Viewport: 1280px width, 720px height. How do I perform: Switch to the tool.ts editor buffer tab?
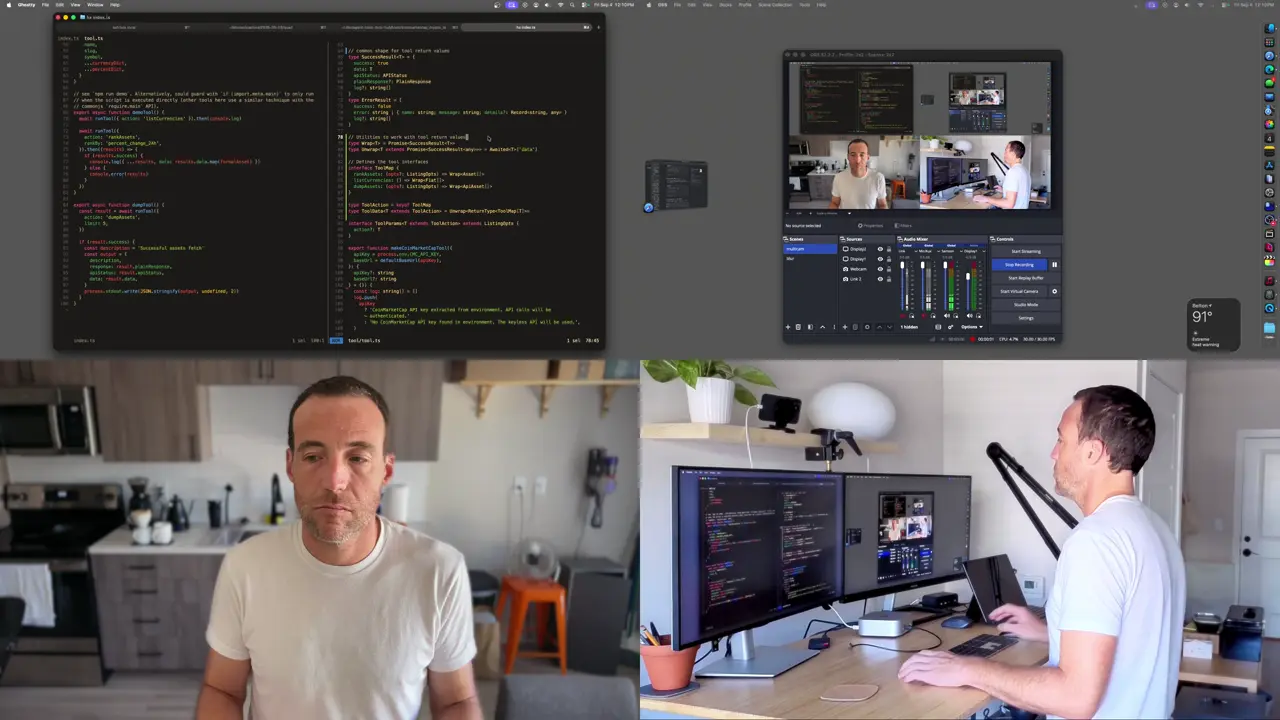click(x=93, y=38)
